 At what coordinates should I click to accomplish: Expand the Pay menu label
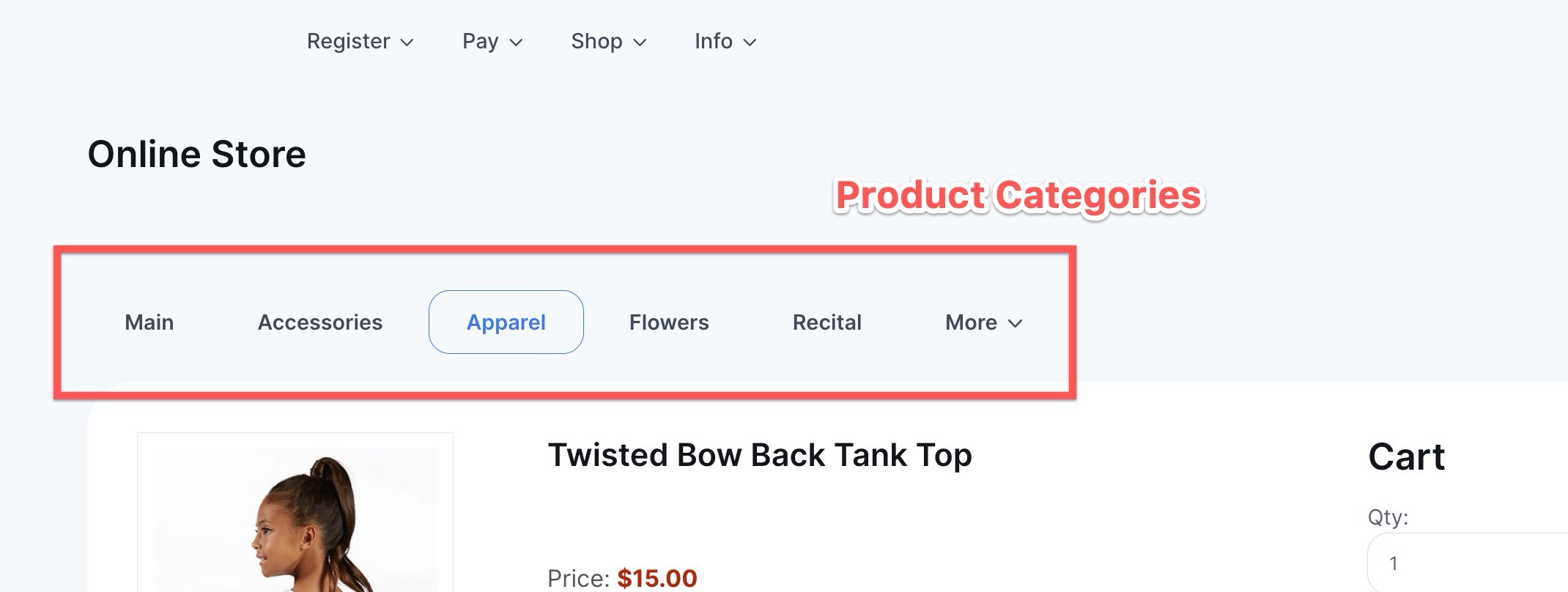point(480,41)
